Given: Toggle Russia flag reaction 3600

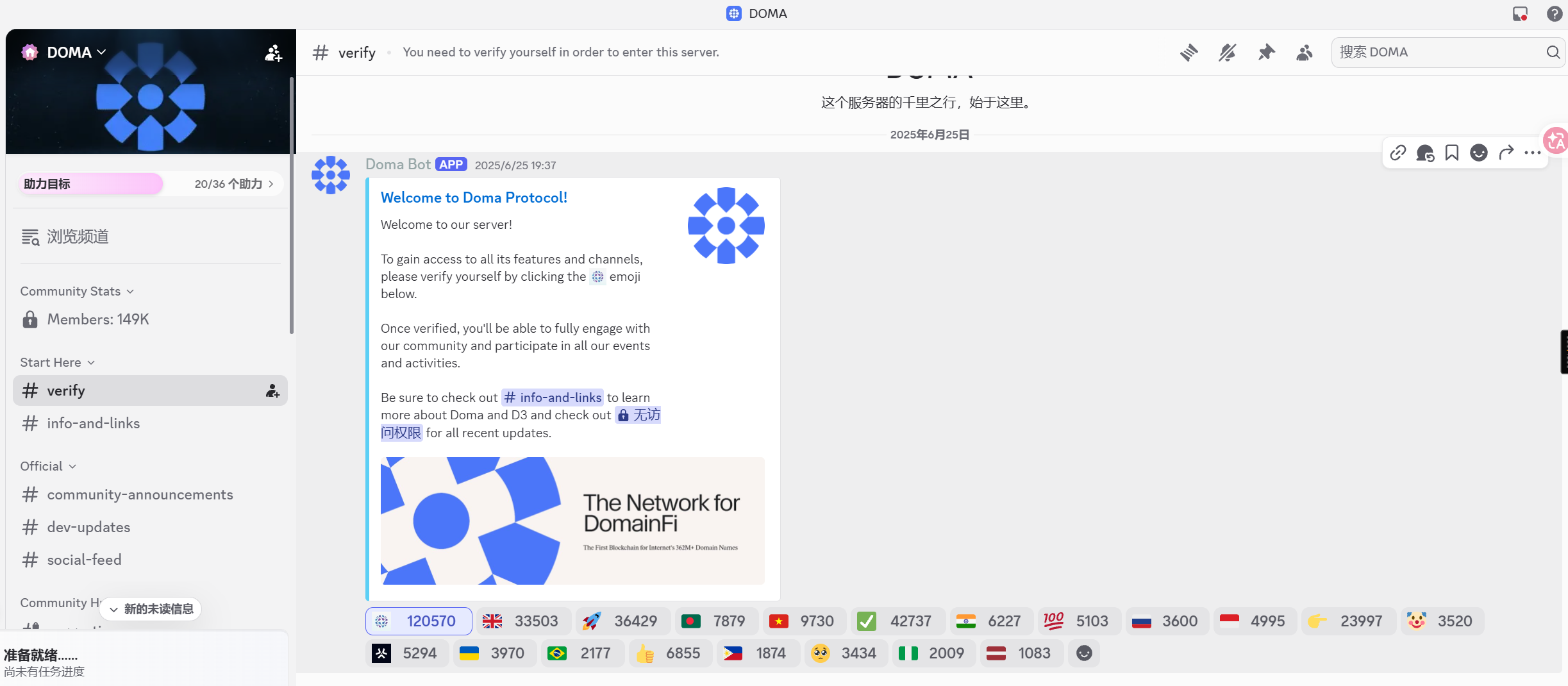Looking at the screenshot, I should 1167,621.
